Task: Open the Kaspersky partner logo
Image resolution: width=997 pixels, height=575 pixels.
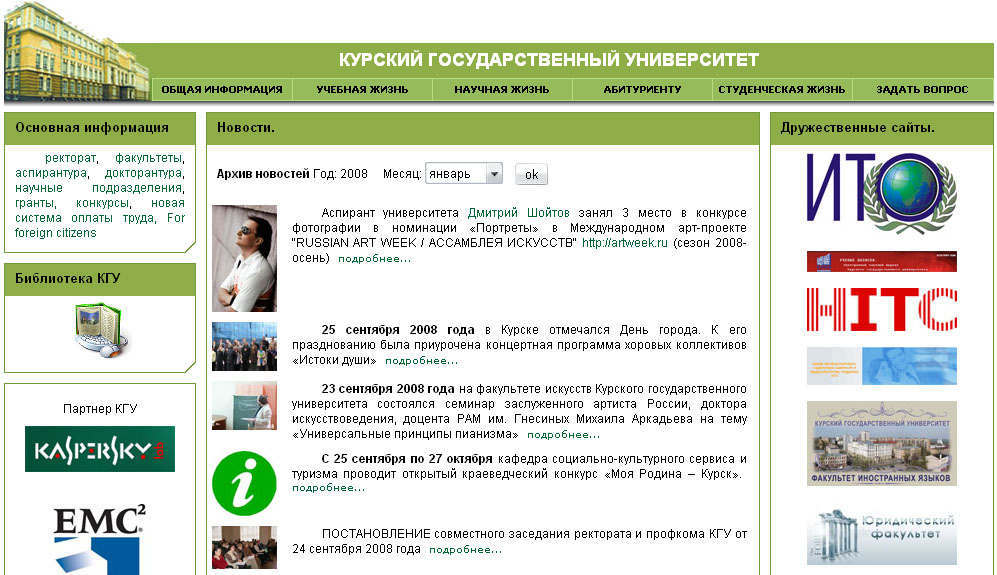Action: tap(100, 449)
